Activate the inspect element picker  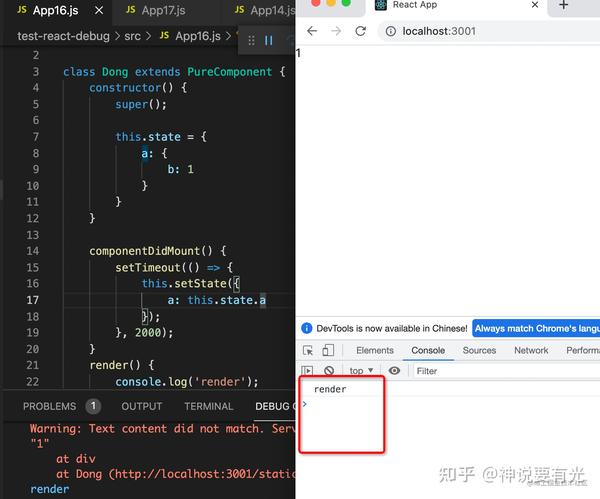coord(308,350)
